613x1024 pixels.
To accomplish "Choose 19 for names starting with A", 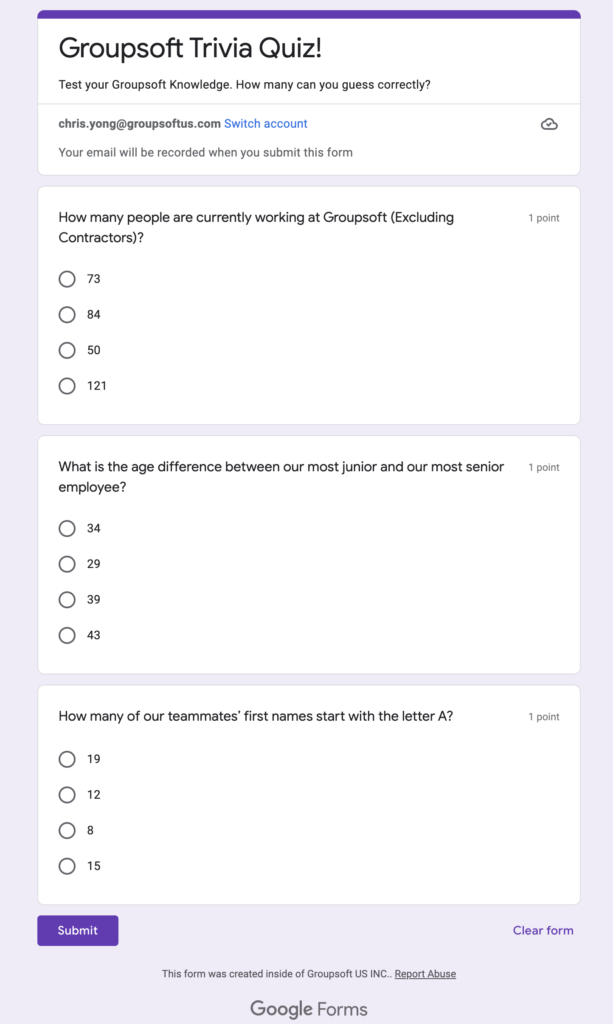I will coord(67,759).
